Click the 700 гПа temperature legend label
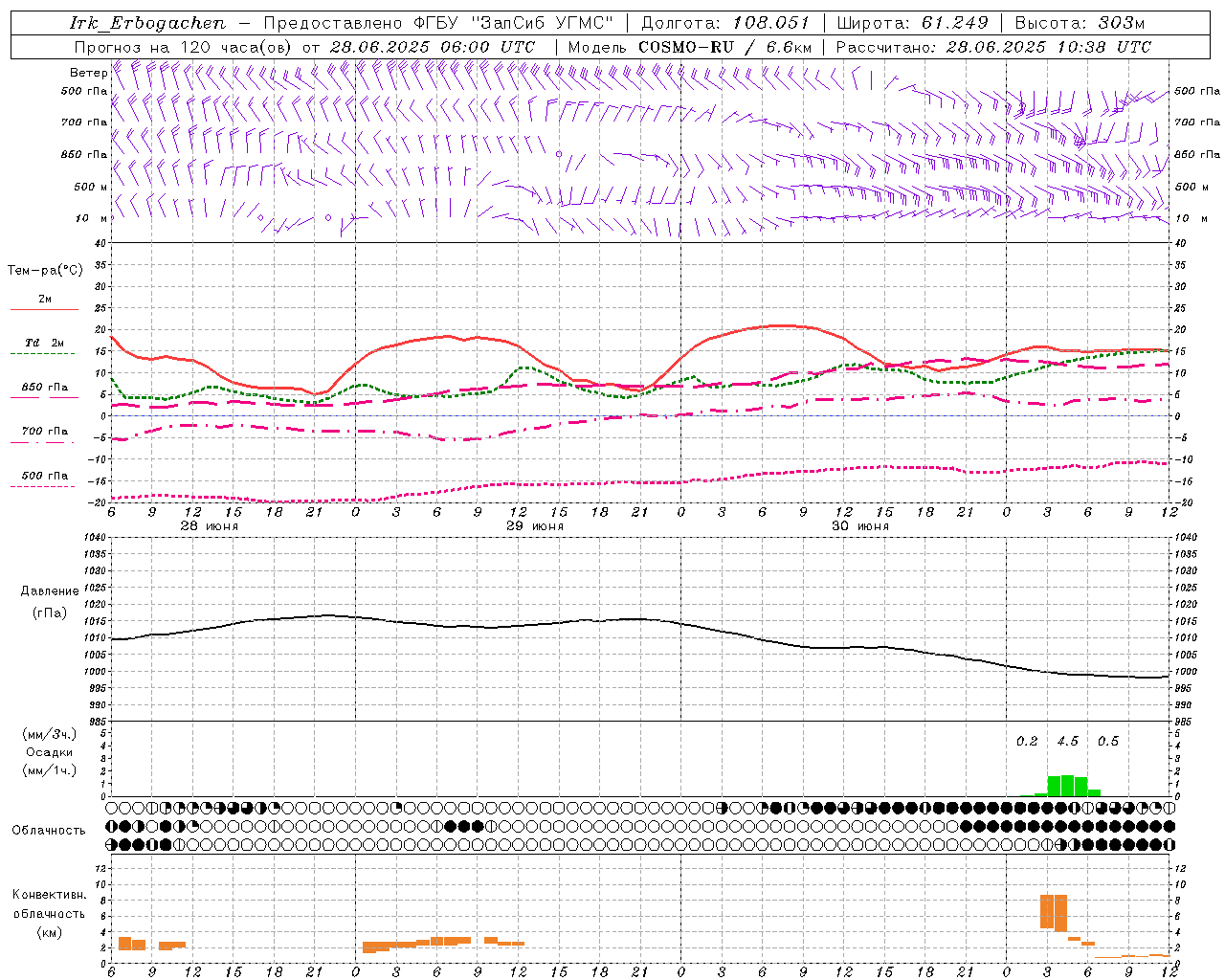Image resolution: width=1225 pixels, height=980 pixels. (x=45, y=432)
